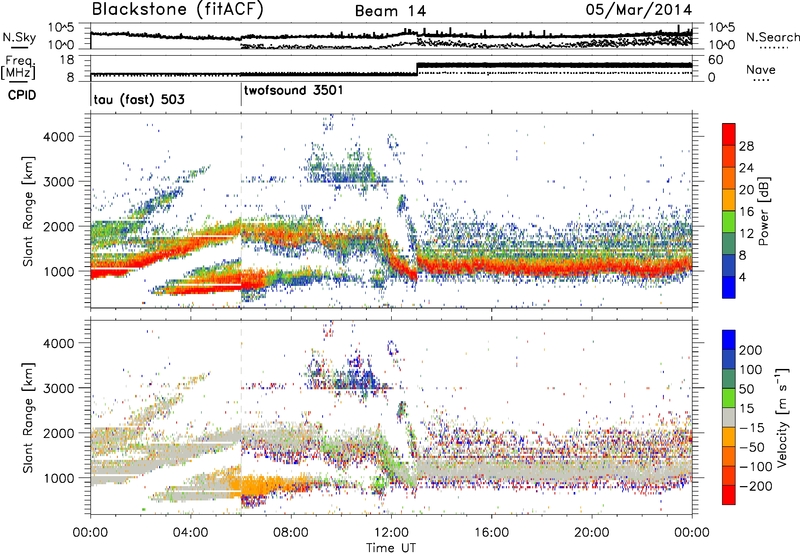Click the left '10^5' noise axis tick label
The image size is (800, 554).
pyautogui.click(x=61, y=28)
